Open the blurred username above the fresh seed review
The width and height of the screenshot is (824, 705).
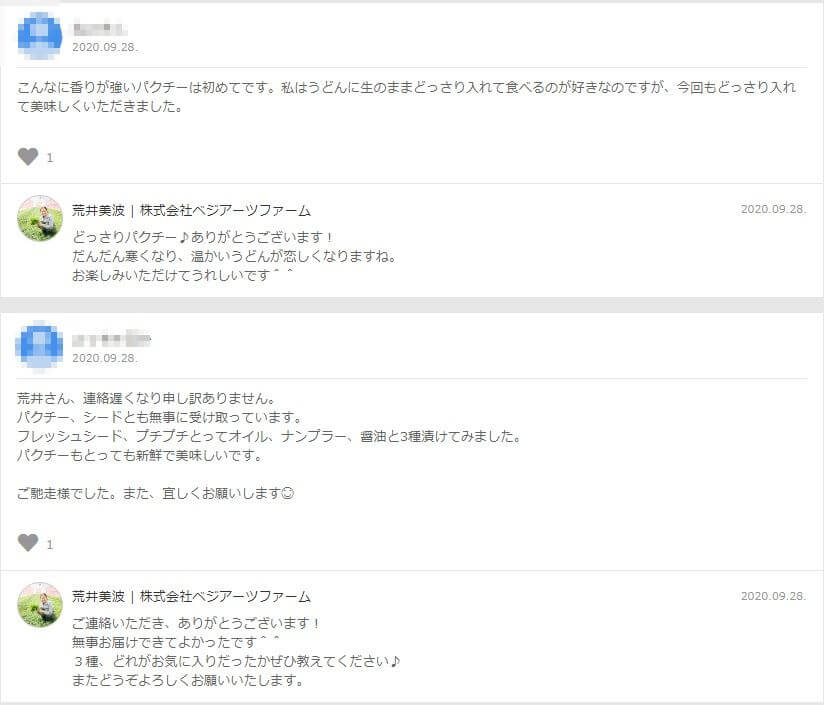(110, 339)
